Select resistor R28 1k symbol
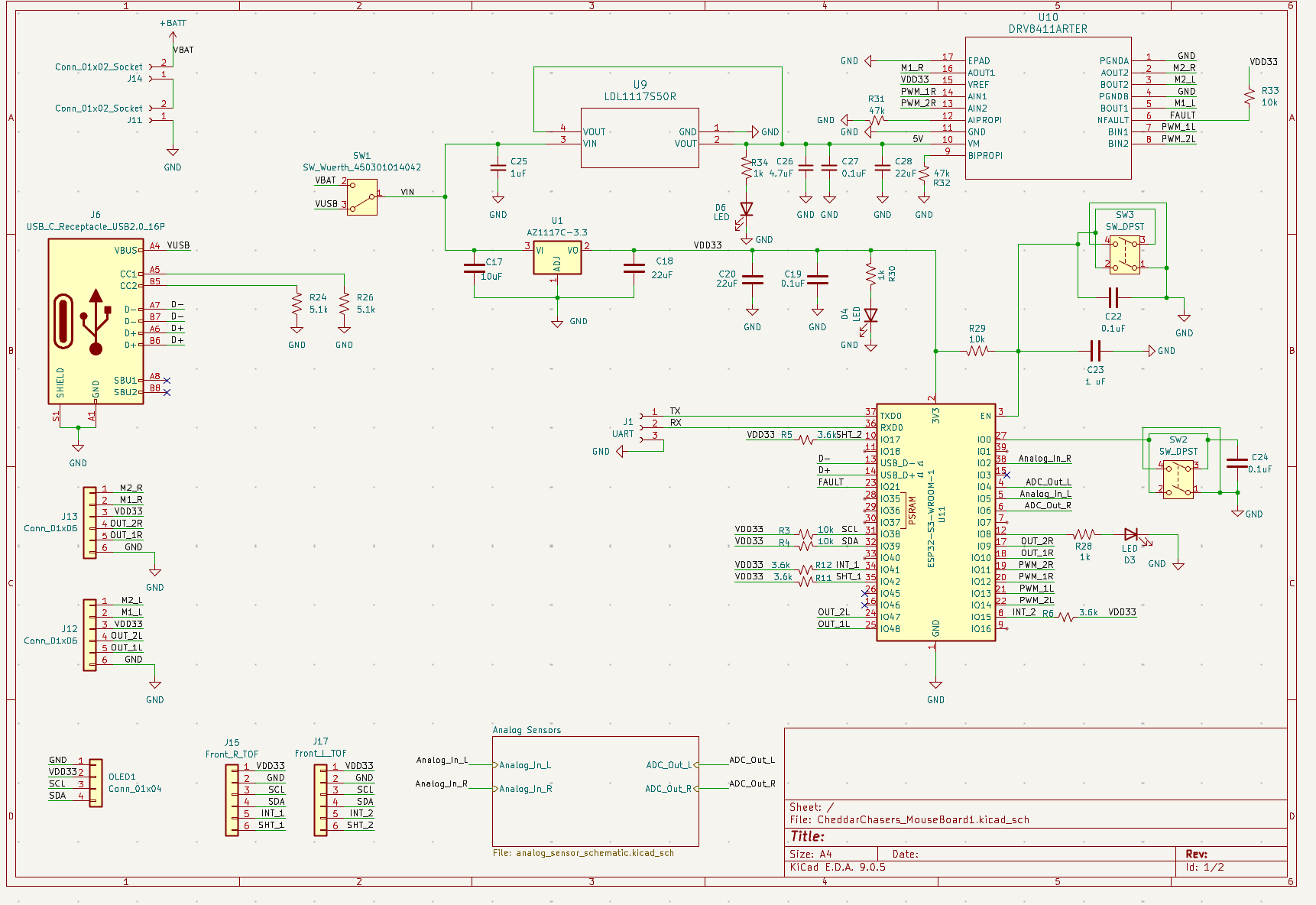The image size is (1316, 905). [1084, 534]
